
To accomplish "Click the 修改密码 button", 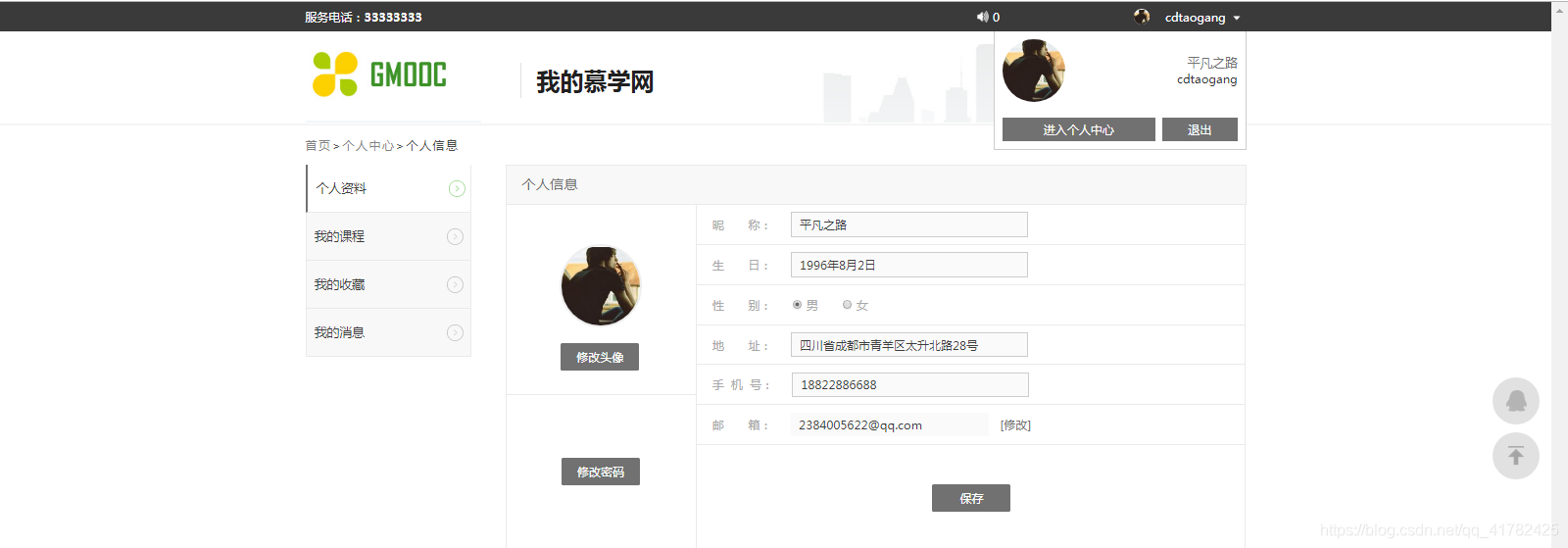I will point(601,472).
